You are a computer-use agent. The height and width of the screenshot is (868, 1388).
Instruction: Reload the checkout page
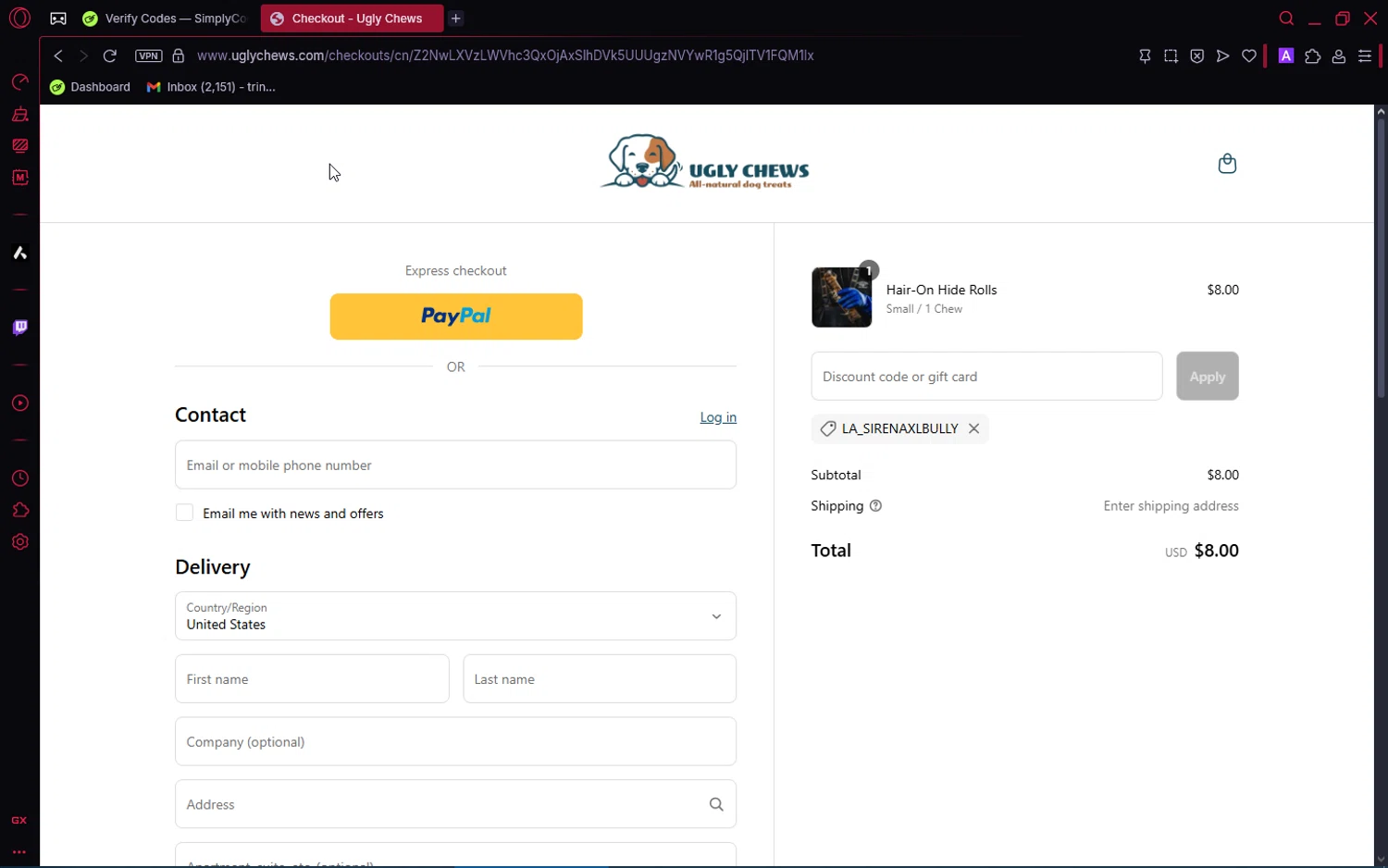click(x=109, y=56)
